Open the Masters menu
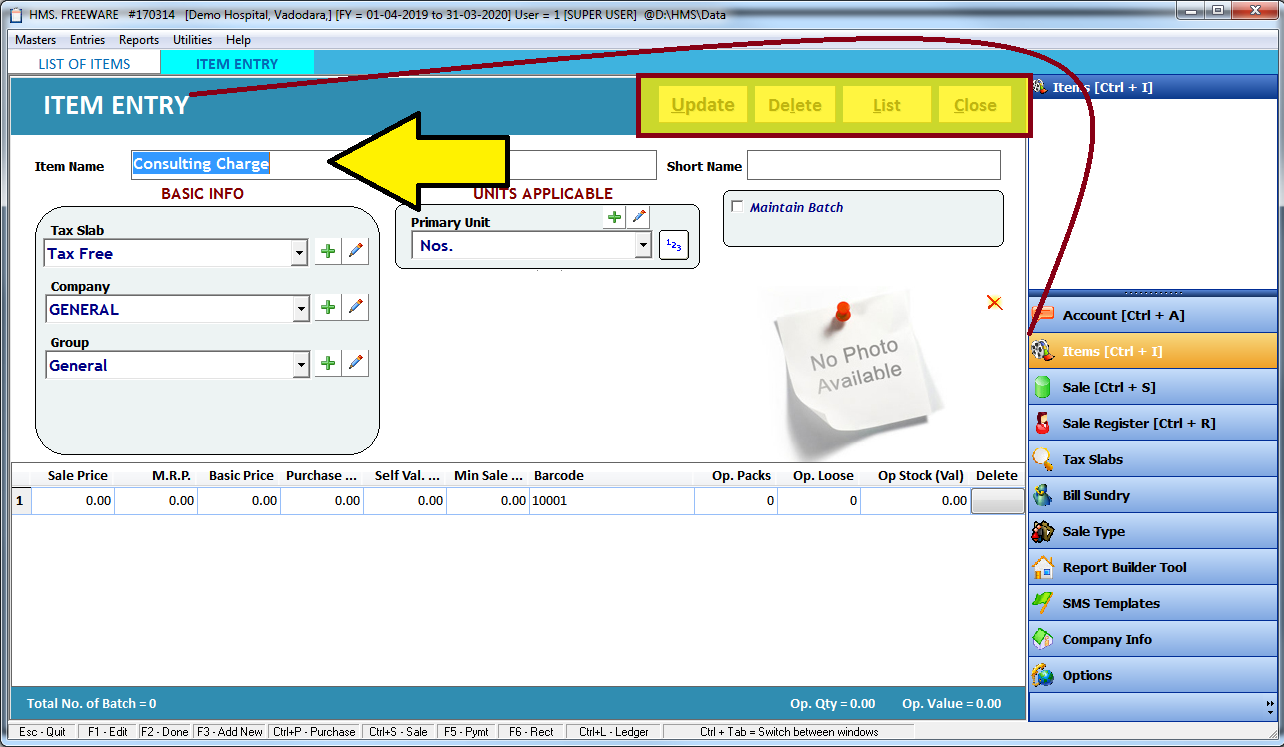The height and width of the screenshot is (747, 1284). 35,40
